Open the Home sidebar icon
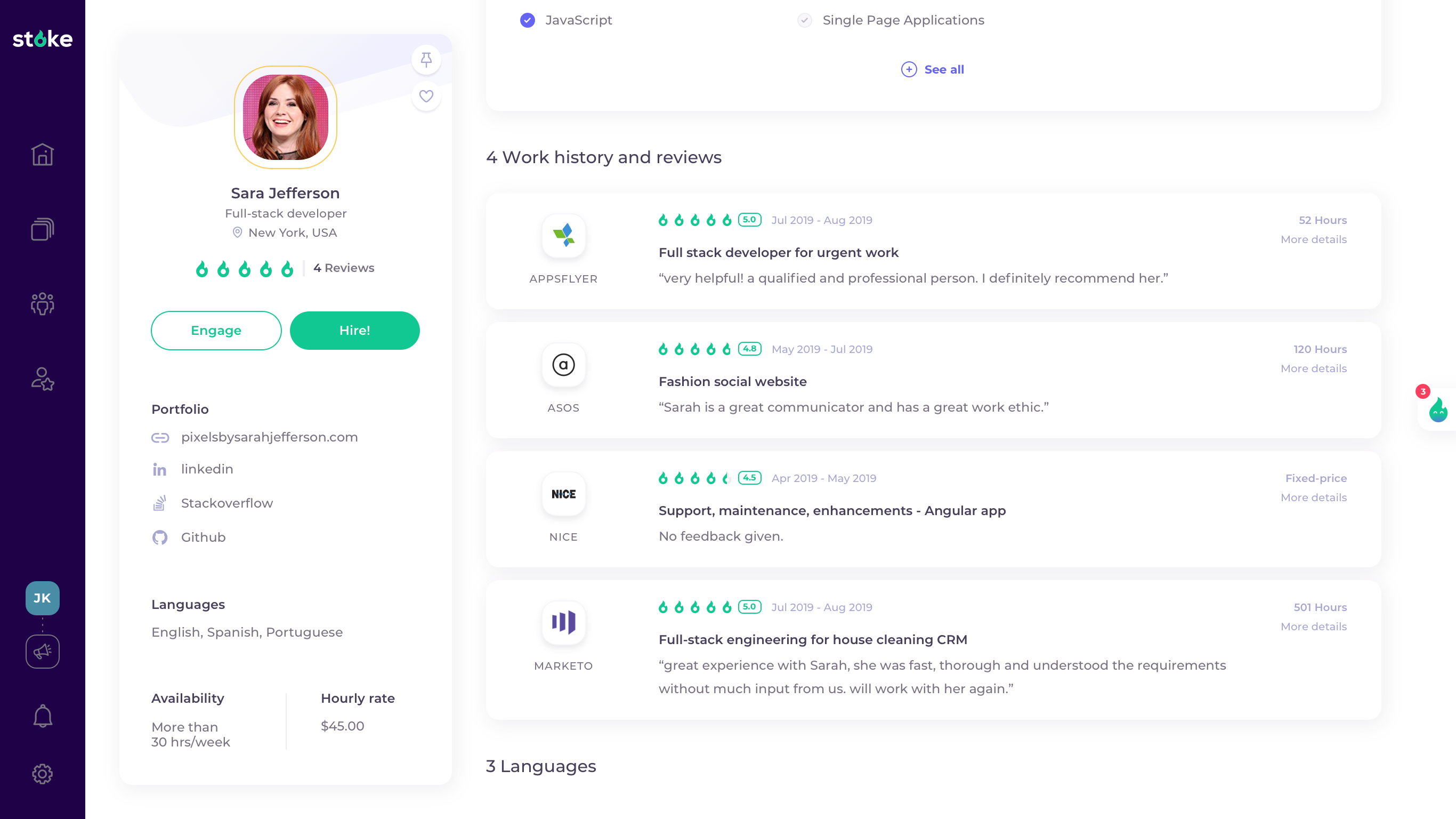Screen dimensions: 1456x819 (x=43, y=155)
